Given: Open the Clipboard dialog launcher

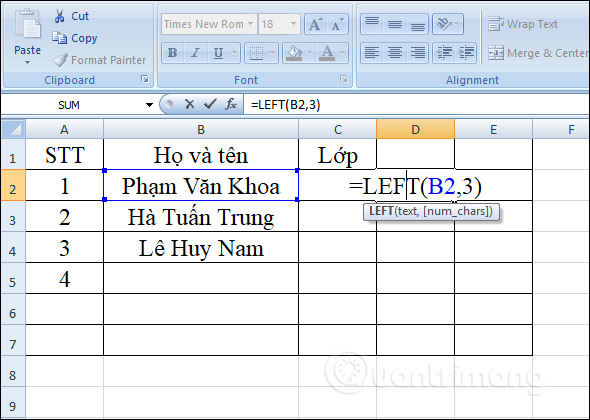Looking at the screenshot, I should pos(144,79).
